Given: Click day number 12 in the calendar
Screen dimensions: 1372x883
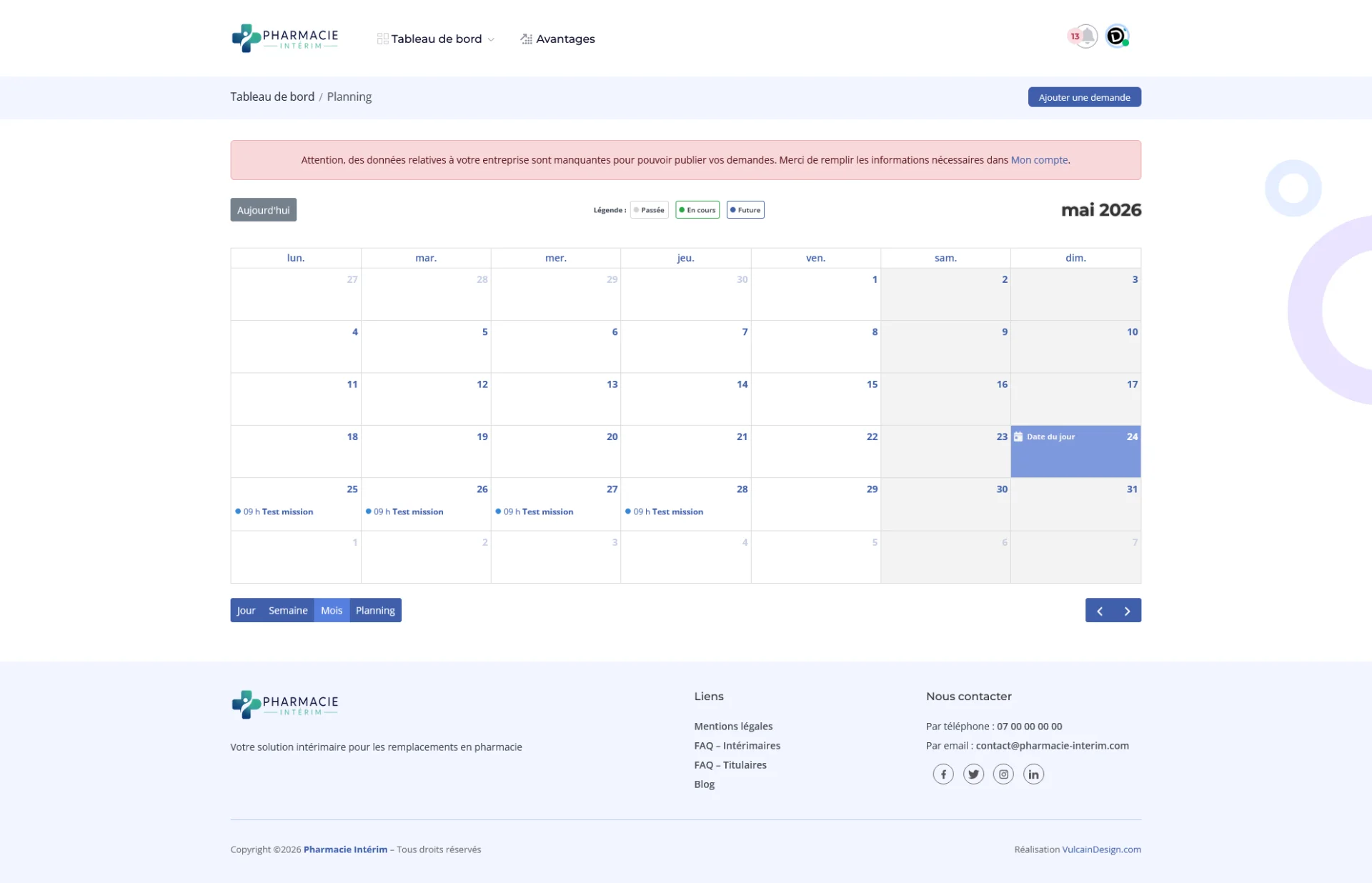Looking at the screenshot, I should [x=482, y=384].
